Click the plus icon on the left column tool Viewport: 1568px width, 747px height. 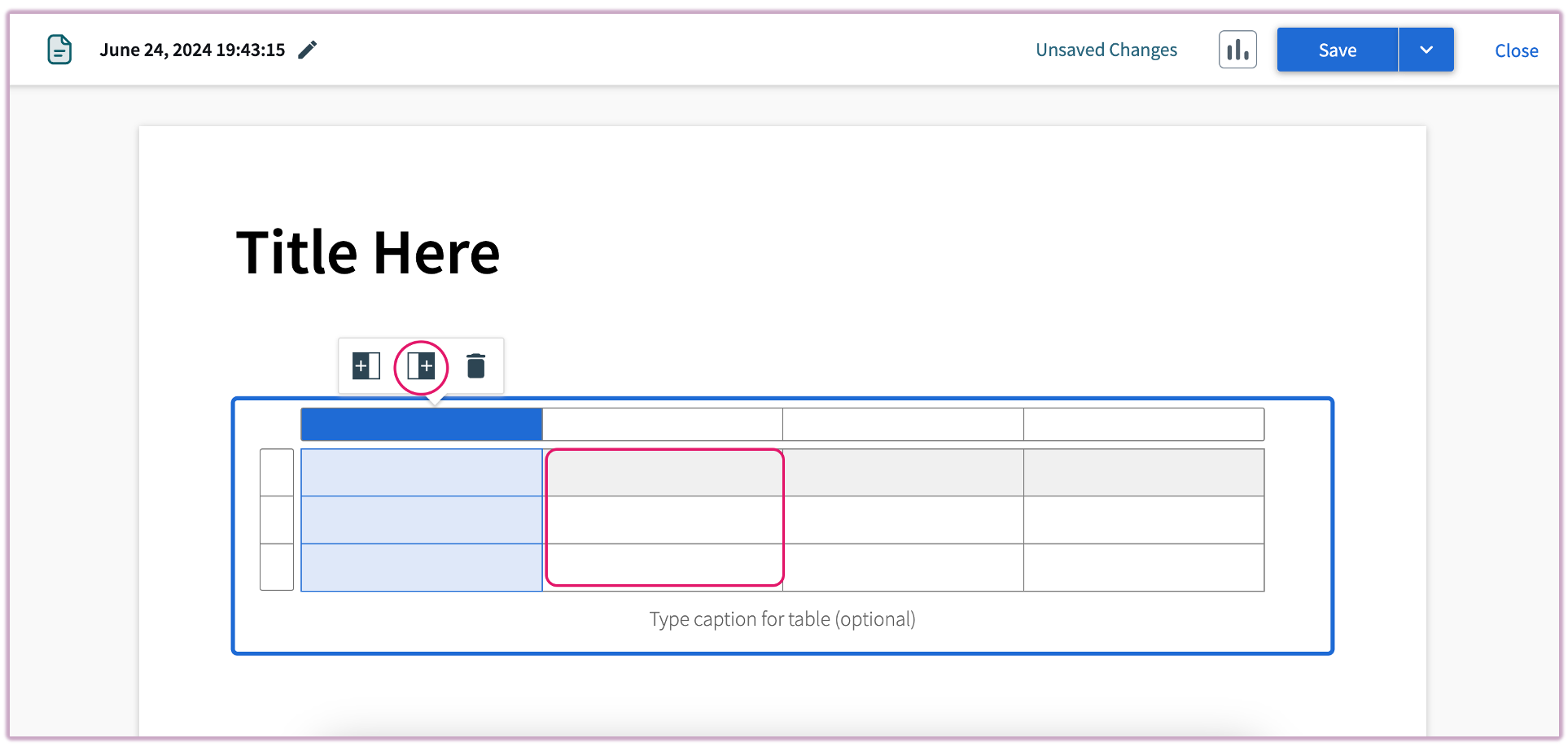[x=366, y=366]
